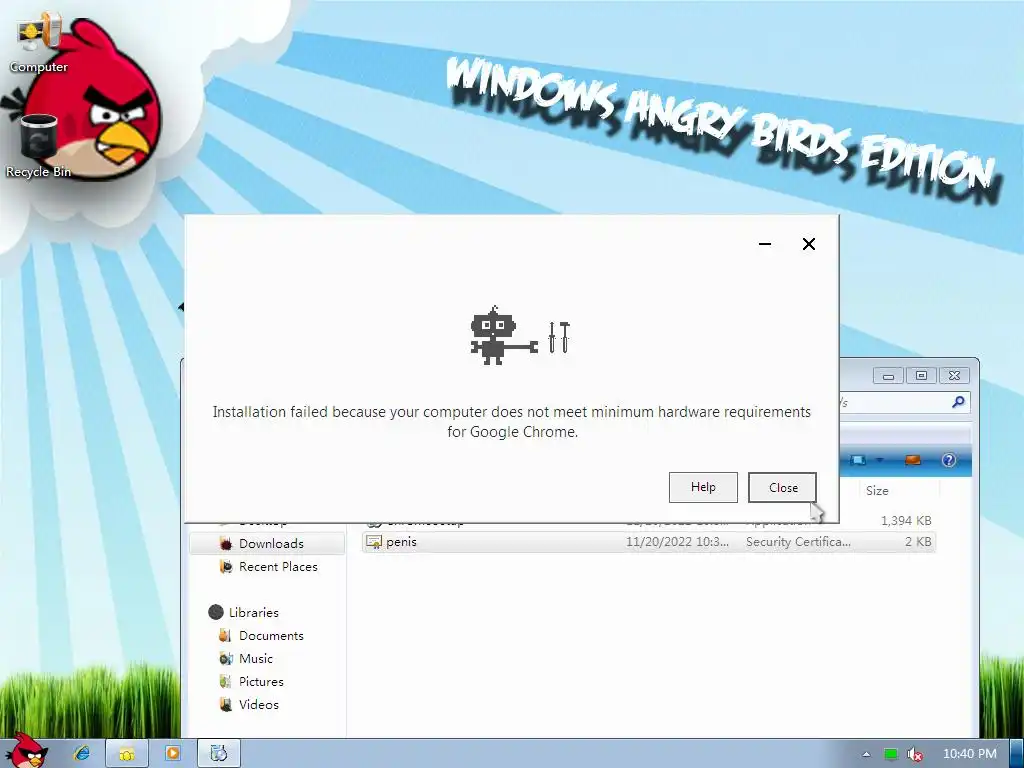Open the clock showing 10:40 PM
The image size is (1024, 768).
tap(969, 754)
